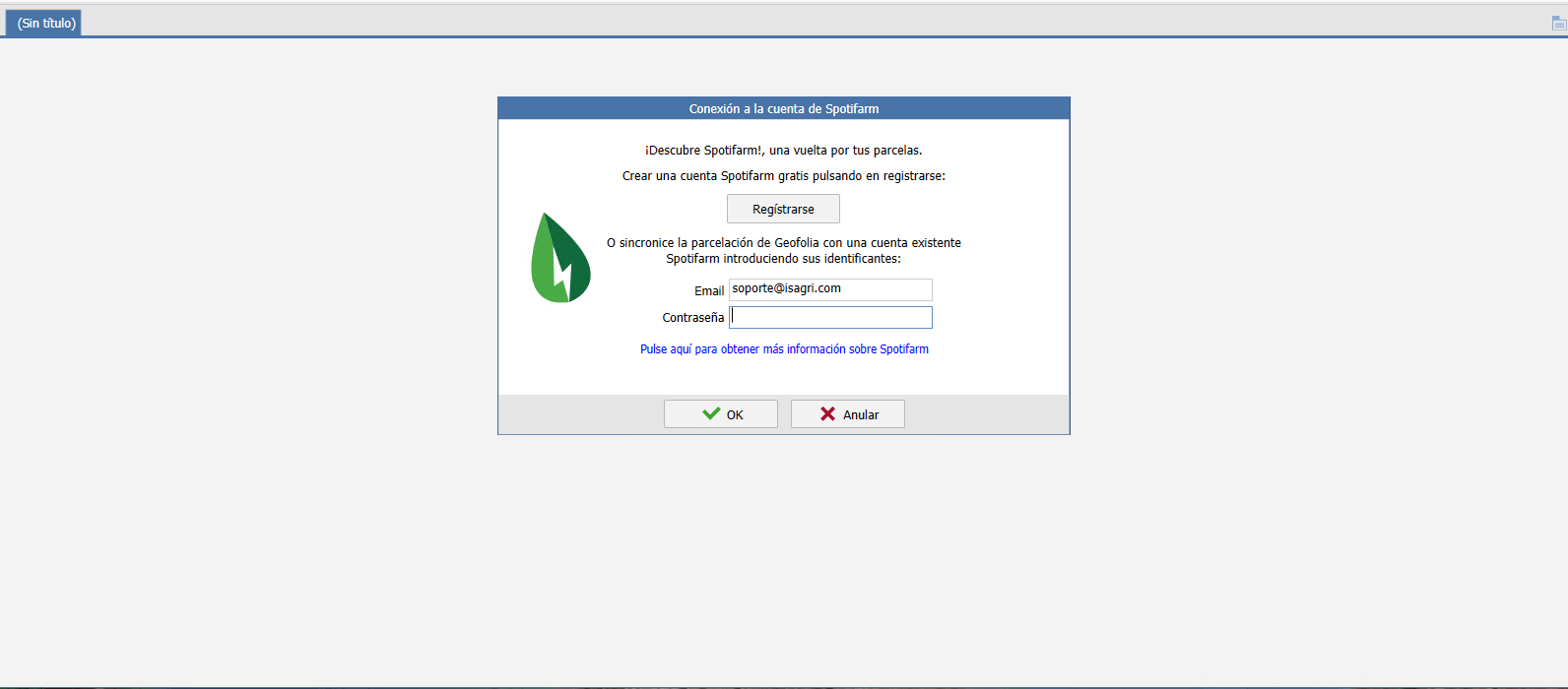Click the Regístrarse button
The width and height of the screenshot is (1568, 689).
783,209
